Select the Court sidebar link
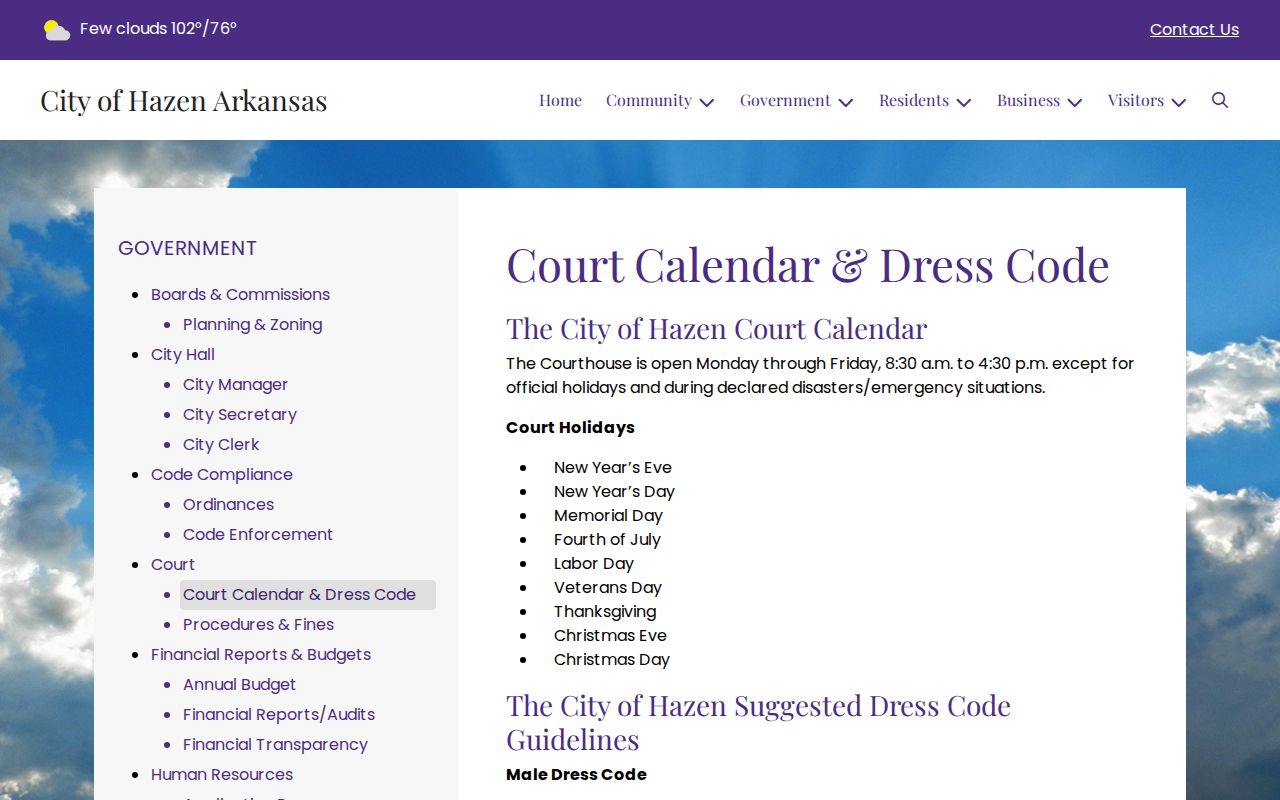 coord(173,564)
